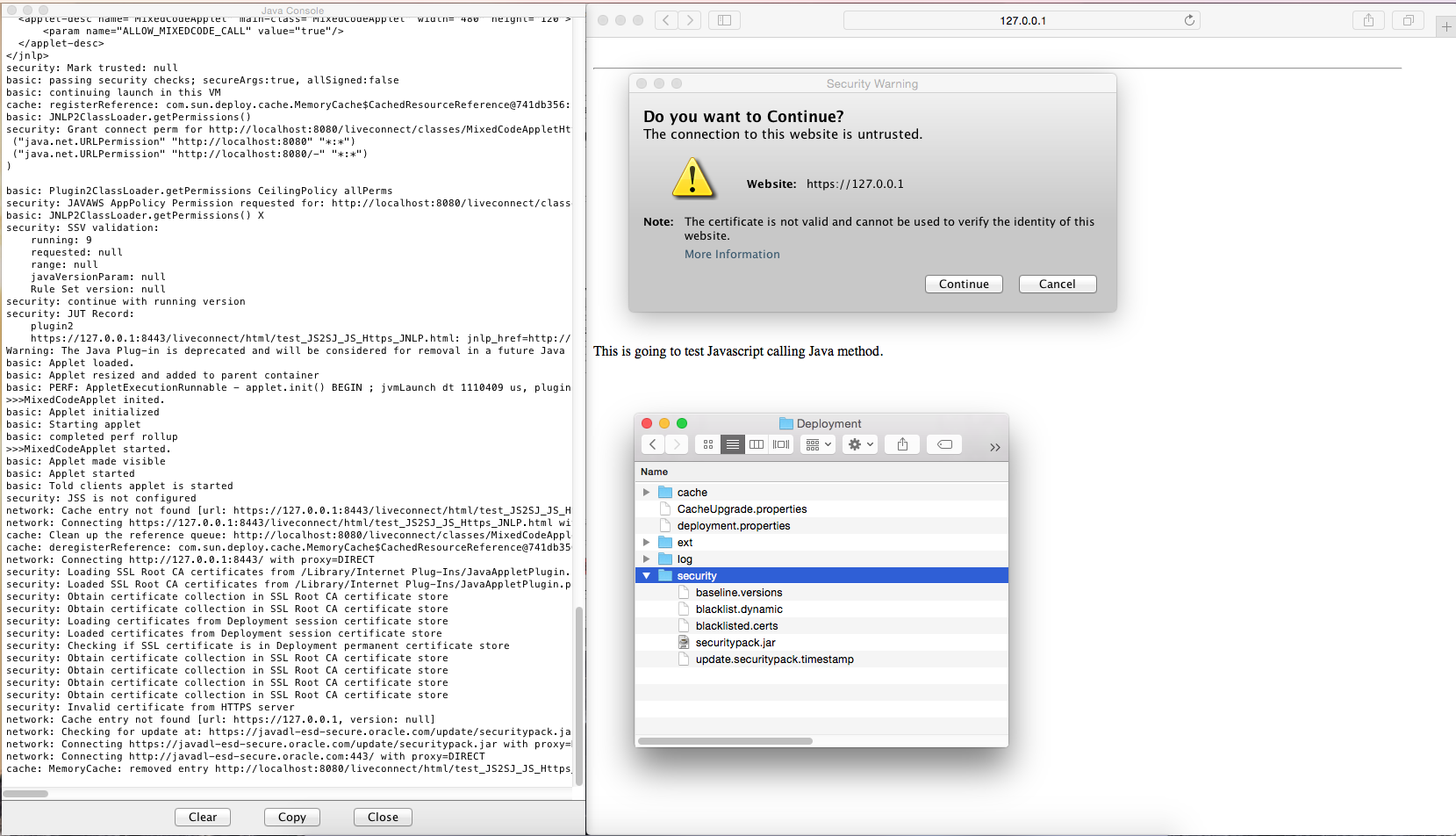Open the Finder action gear menu
The height and width of the screenshot is (836, 1456).
click(860, 444)
